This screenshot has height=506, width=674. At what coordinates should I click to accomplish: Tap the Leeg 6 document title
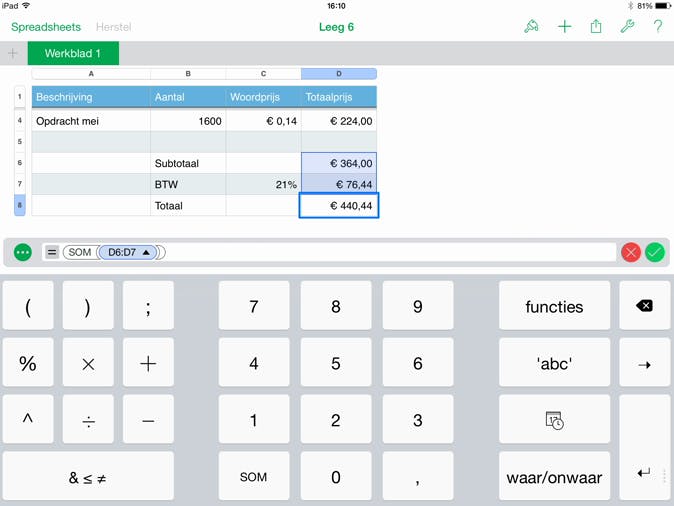(x=336, y=27)
